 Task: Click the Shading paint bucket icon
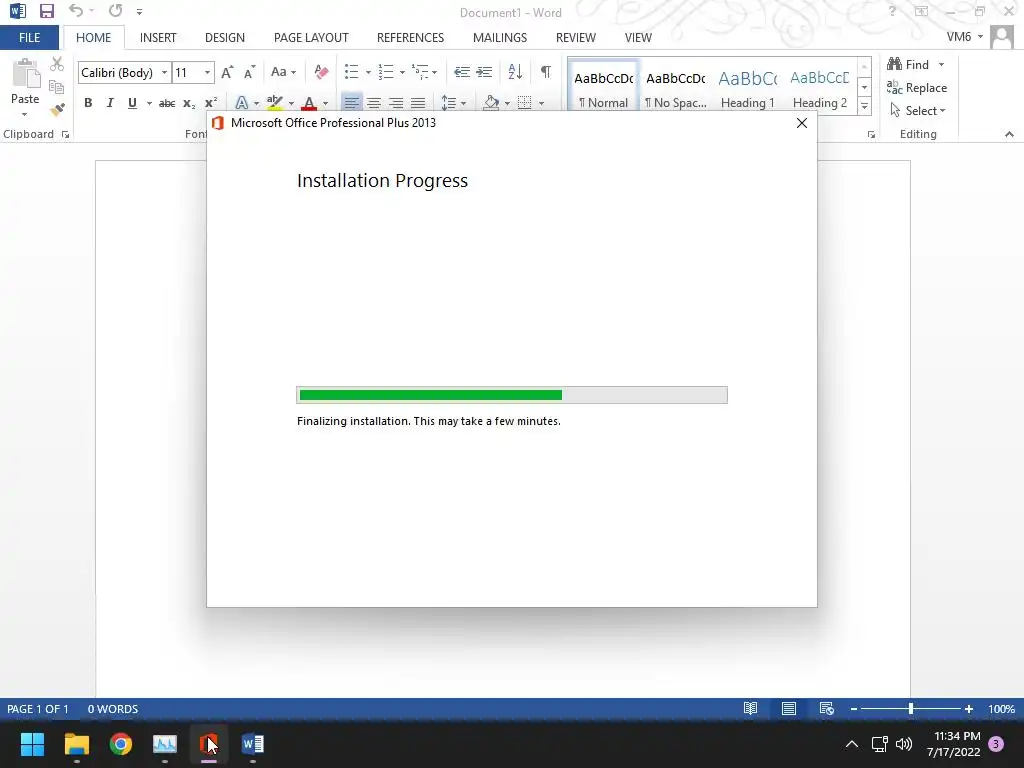pos(491,103)
